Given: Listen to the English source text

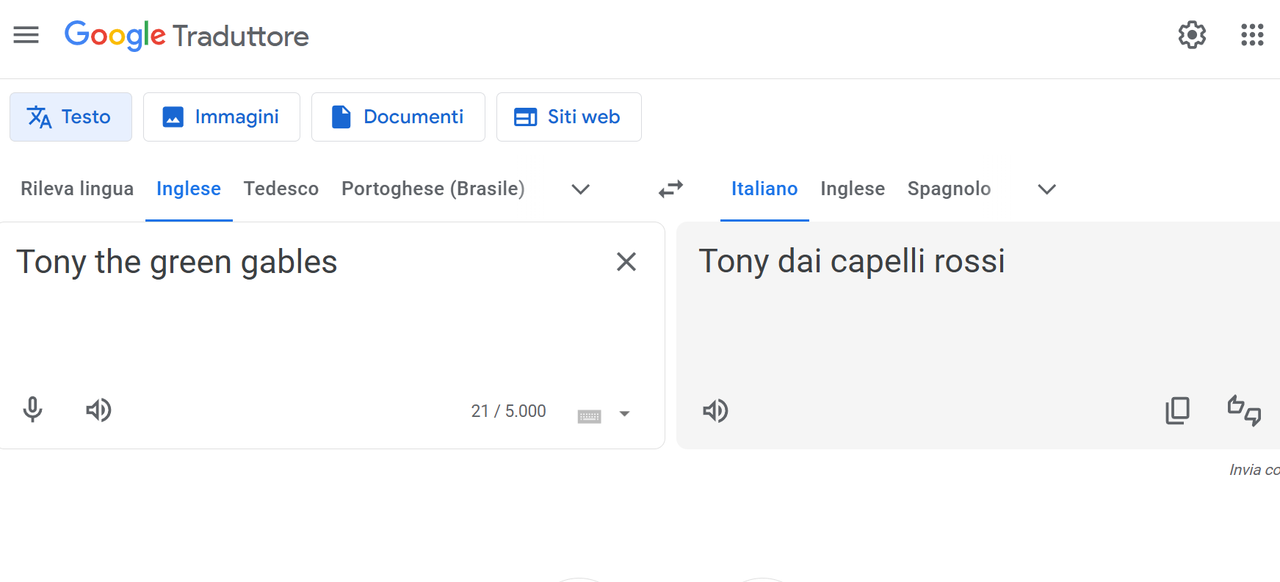Looking at the screenshot, I should 98,410.
